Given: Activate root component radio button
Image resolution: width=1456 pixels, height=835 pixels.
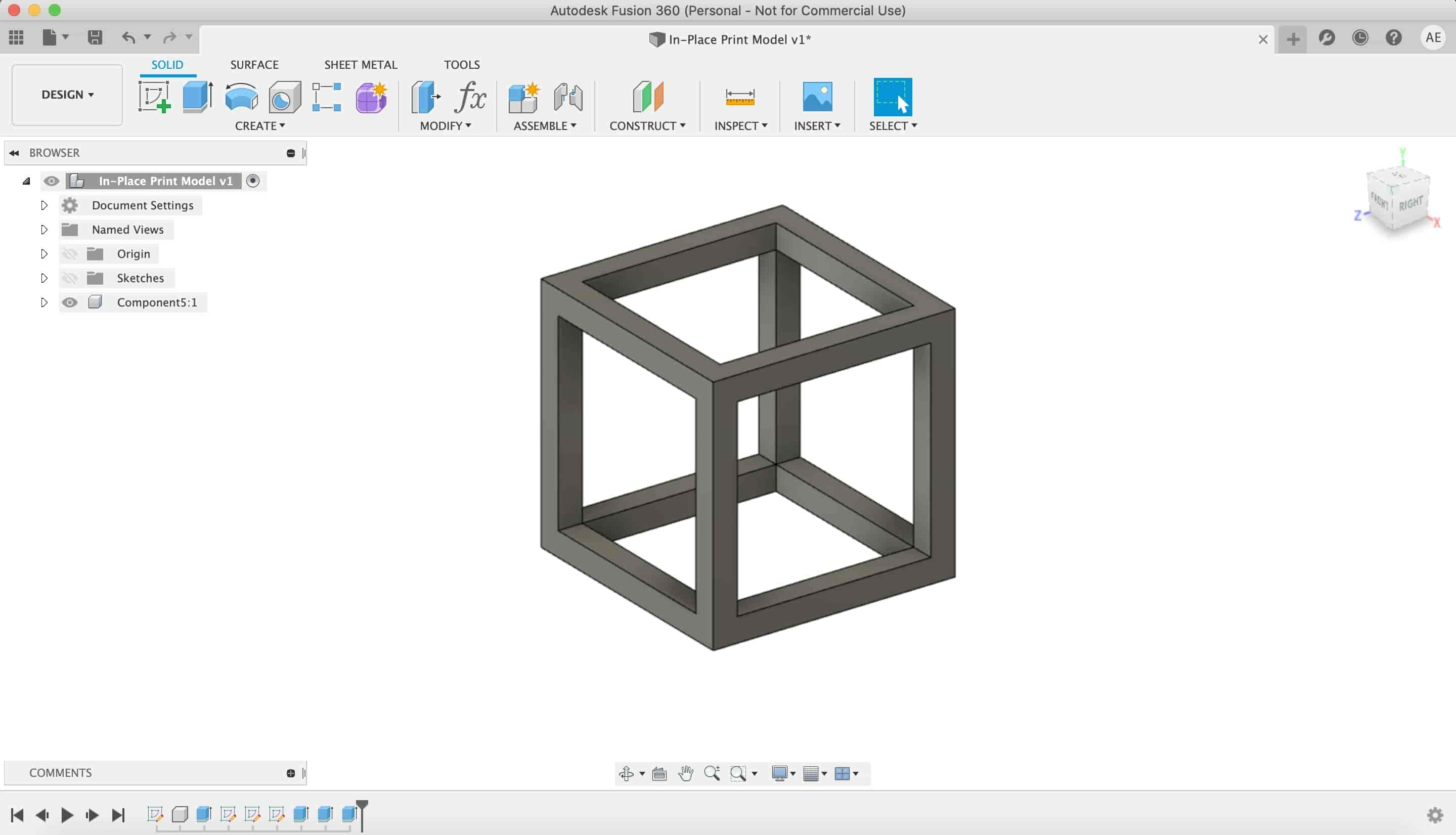Looking at the screenshot, I should tap(253, 181).
